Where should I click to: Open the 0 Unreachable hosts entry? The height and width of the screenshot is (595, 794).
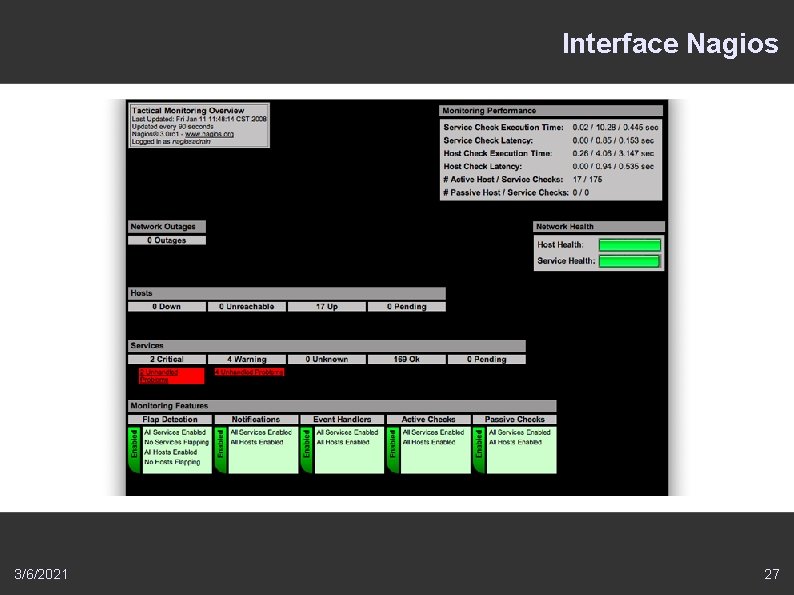[247, 306]
